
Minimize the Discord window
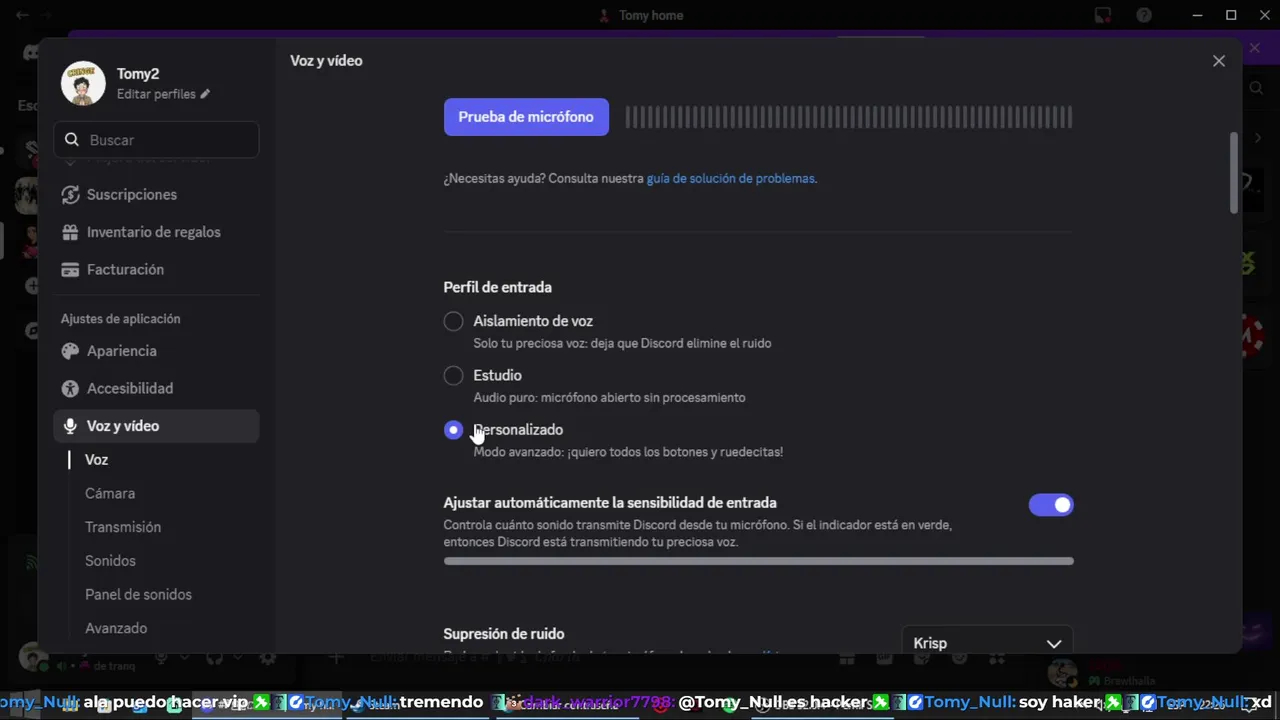click(x=1199, y=15)
